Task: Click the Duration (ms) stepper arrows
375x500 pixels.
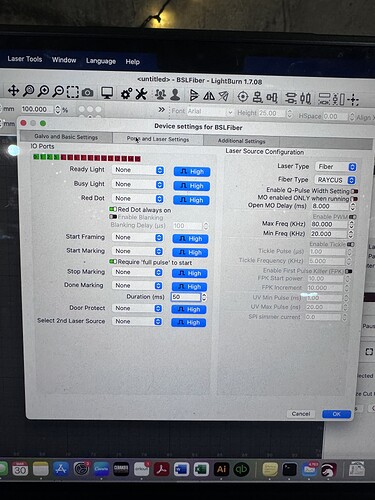Action: [x=204, y=297]
